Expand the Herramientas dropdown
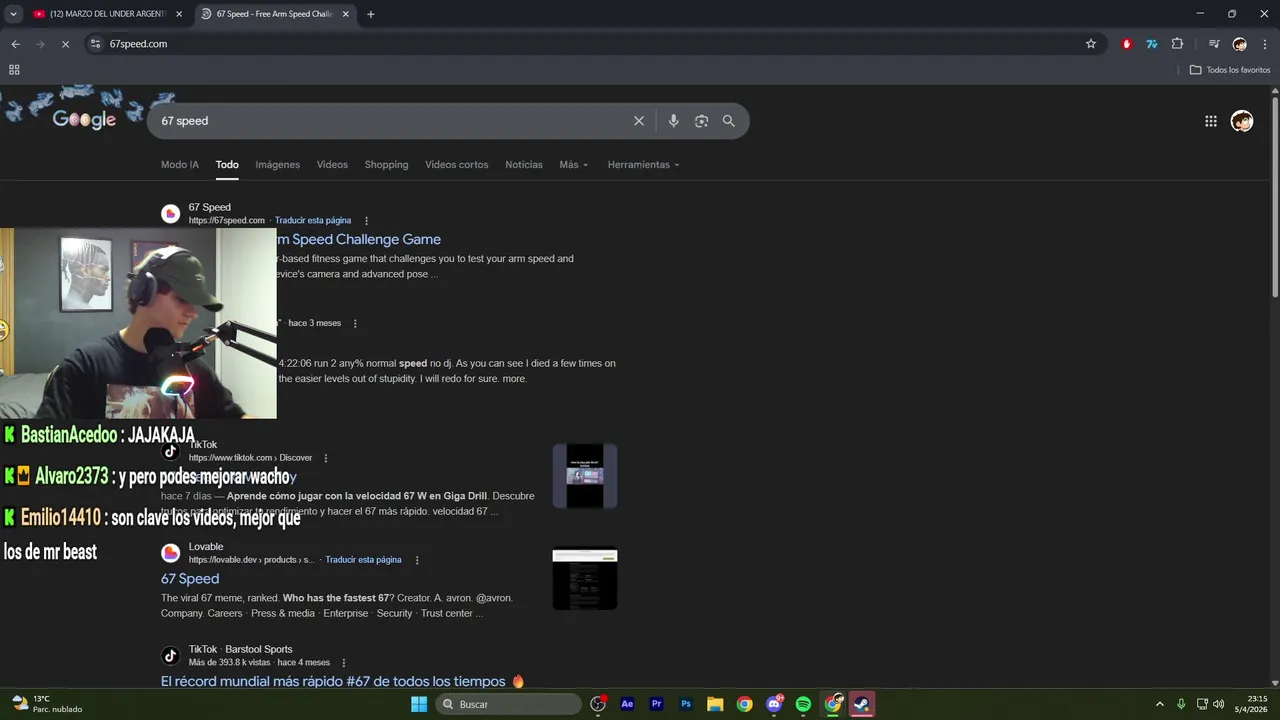 pyautogui.click(x=643, y=165)
